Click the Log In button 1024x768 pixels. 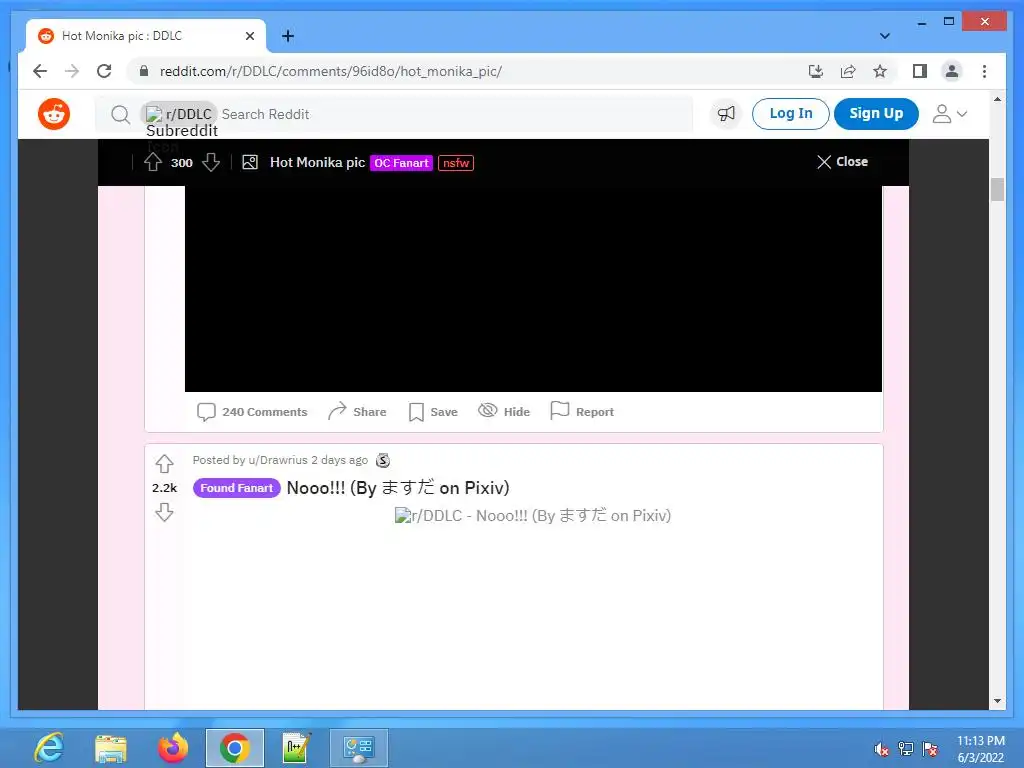click(x=790, y=114)
